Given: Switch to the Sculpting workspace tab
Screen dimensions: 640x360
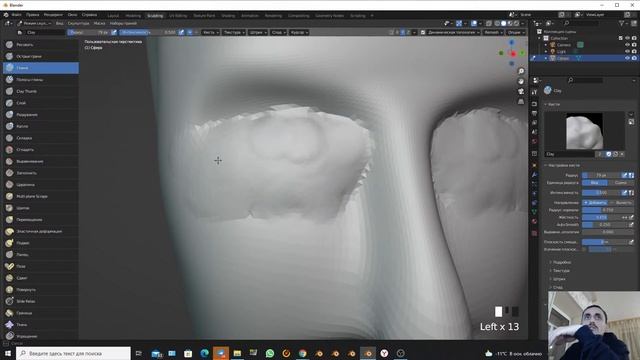Looking at the screenshot, I should click(155, 16).
